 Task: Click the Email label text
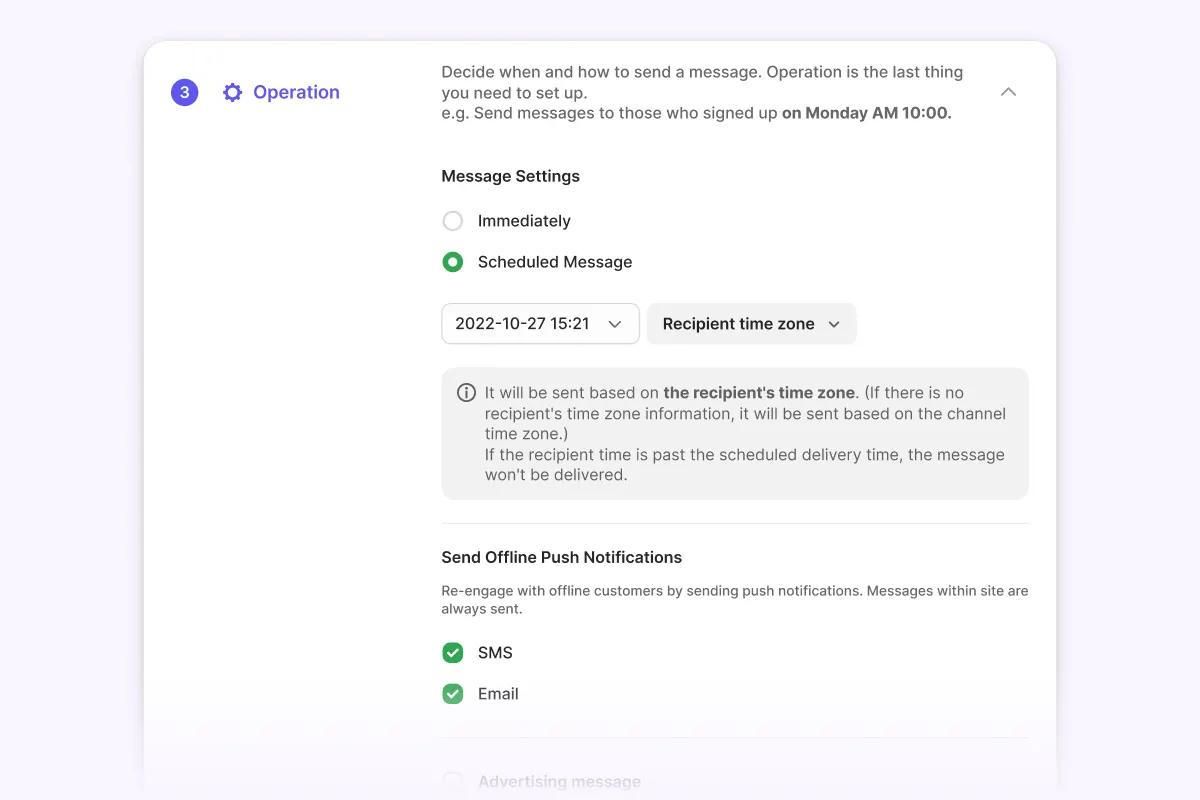click(498, 694)
